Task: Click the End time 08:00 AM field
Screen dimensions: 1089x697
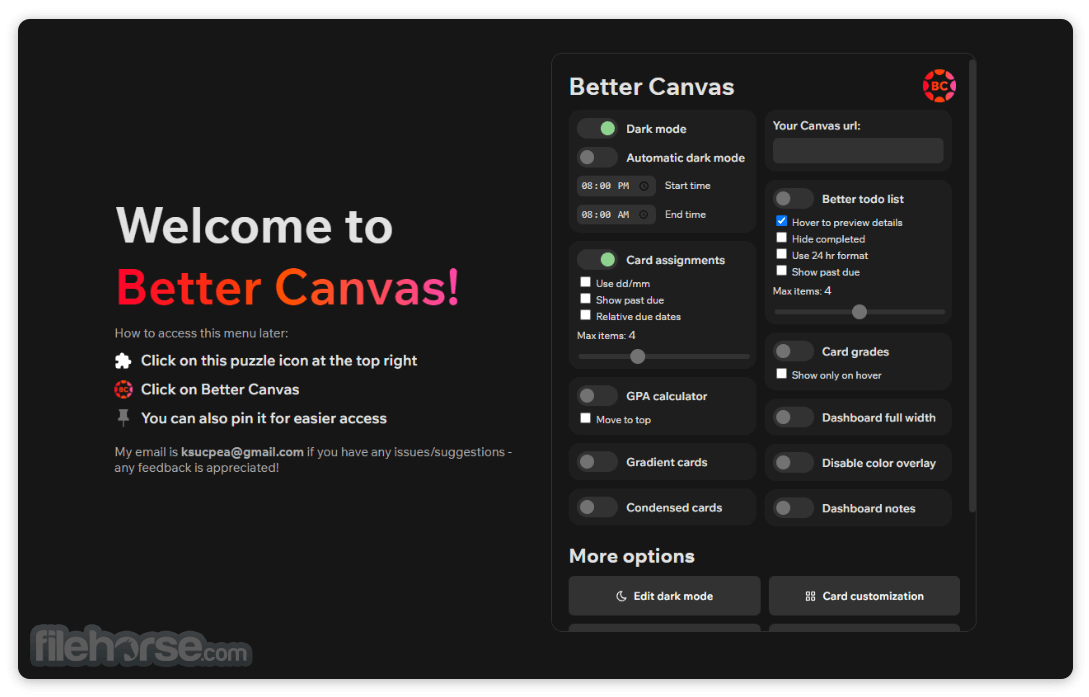Action: tap(616, 215)
